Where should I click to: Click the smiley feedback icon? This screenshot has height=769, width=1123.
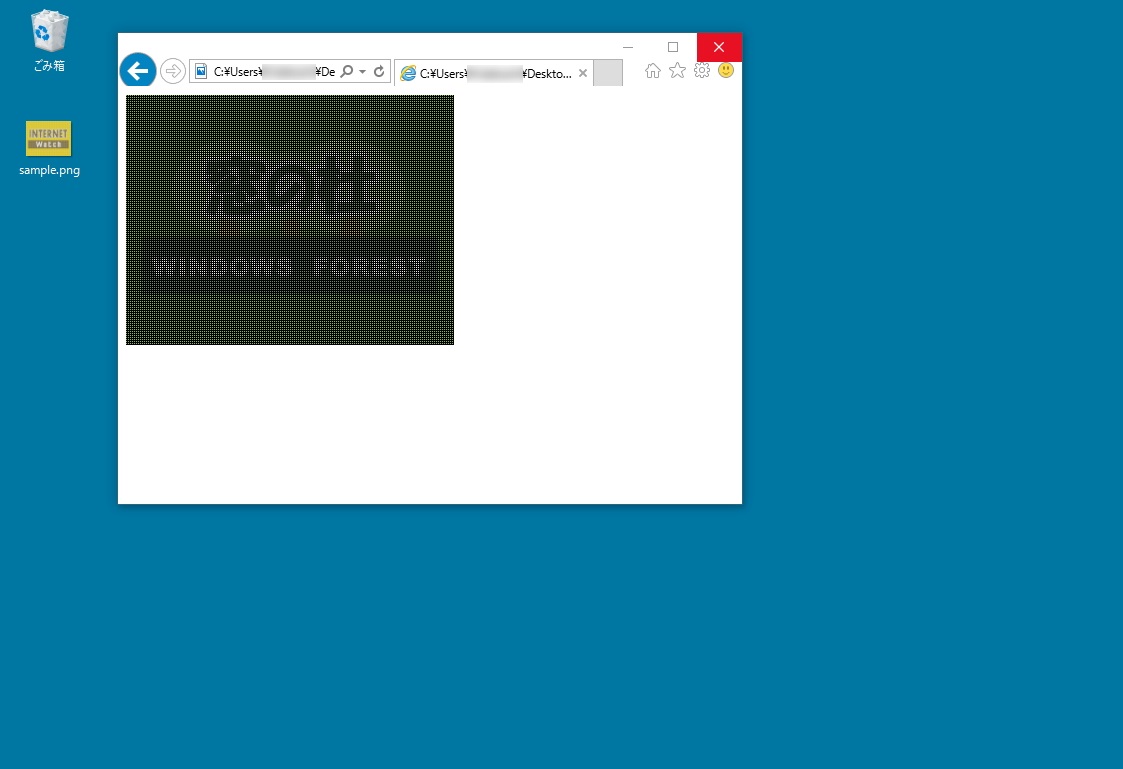pos(726,71)
